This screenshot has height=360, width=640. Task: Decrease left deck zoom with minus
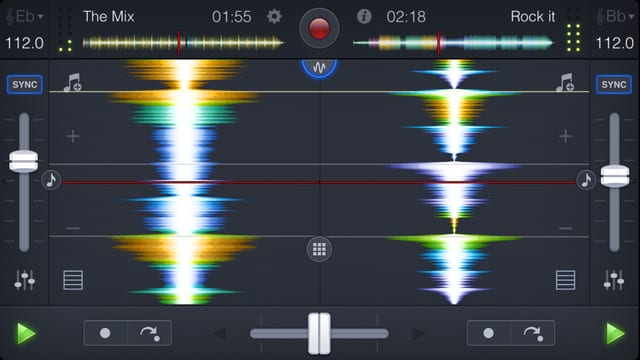[73, 228]
